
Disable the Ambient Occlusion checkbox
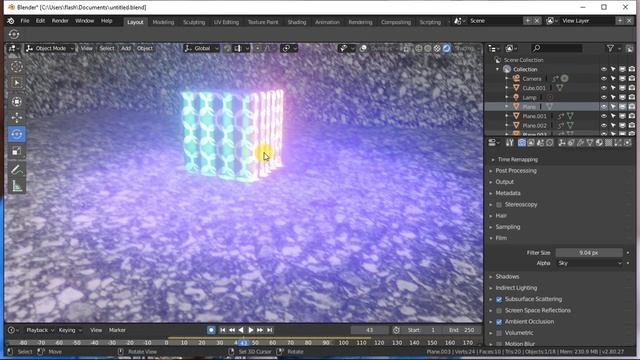[x=499, y=322]
